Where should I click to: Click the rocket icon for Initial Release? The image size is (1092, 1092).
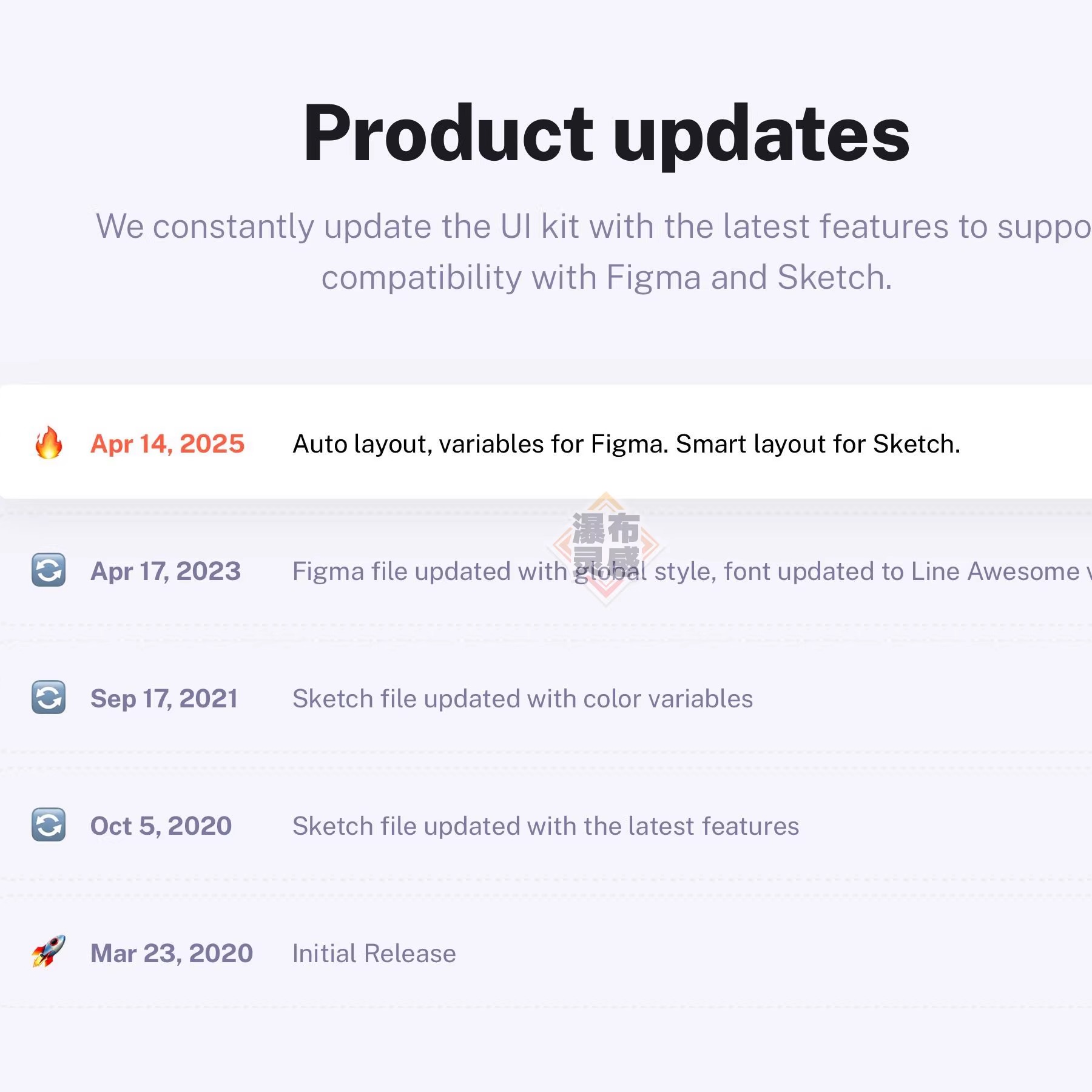point(49,951)
